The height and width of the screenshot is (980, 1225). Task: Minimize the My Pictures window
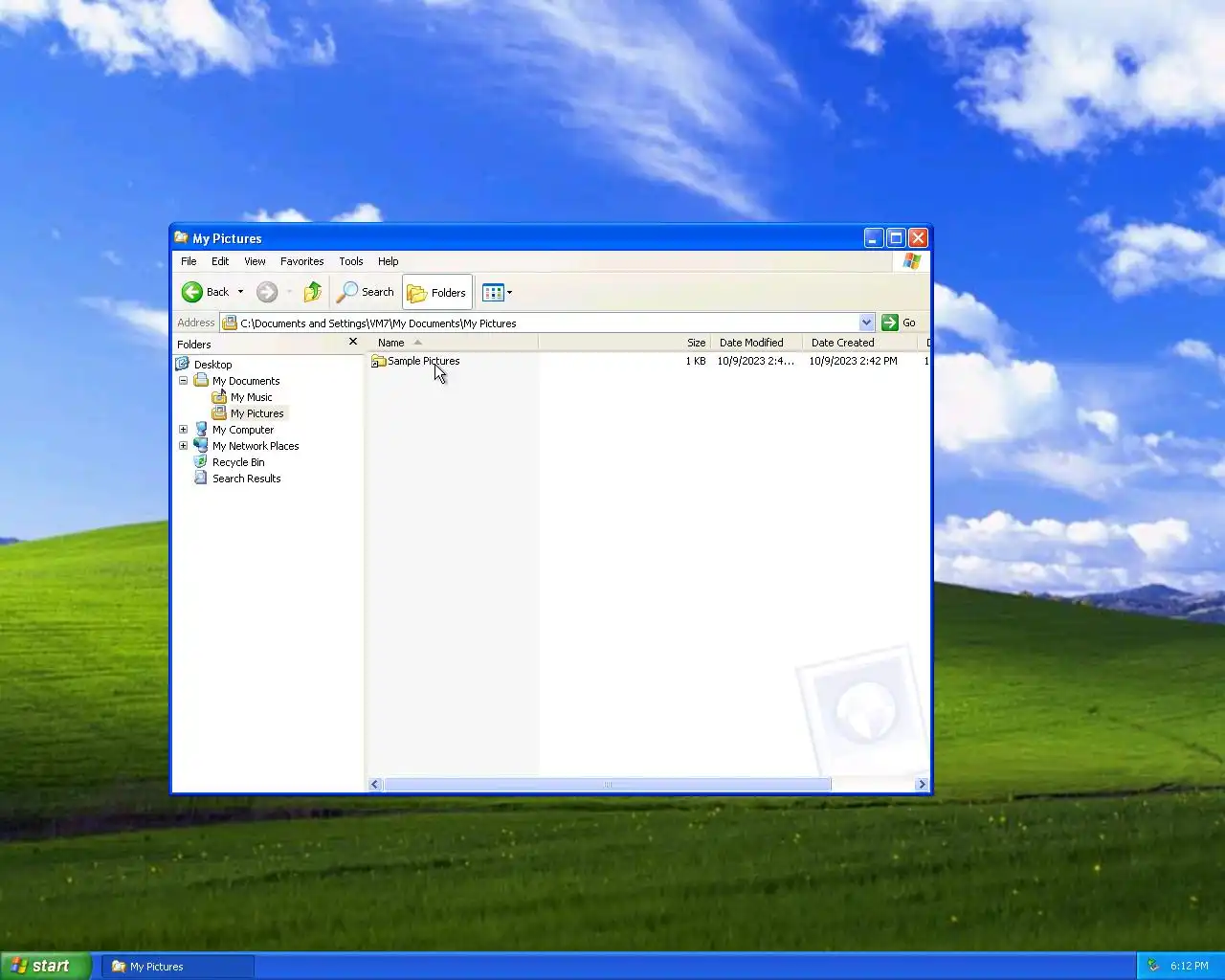pyautogui.click(x=874, y=238)
